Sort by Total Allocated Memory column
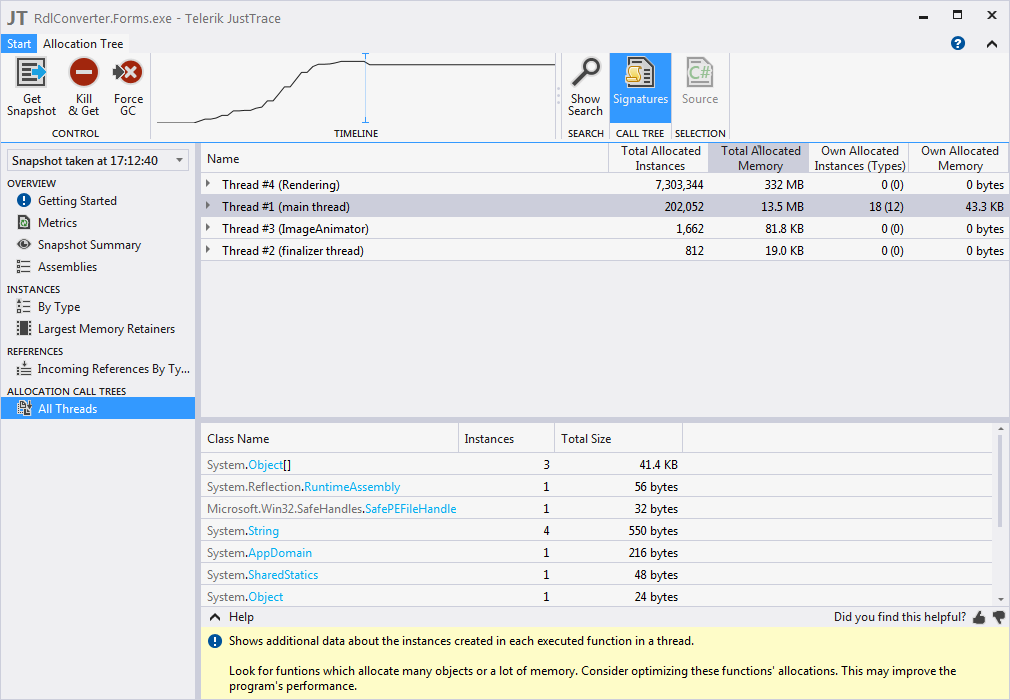Viewport: 1010px width, 700px height. 758,158
